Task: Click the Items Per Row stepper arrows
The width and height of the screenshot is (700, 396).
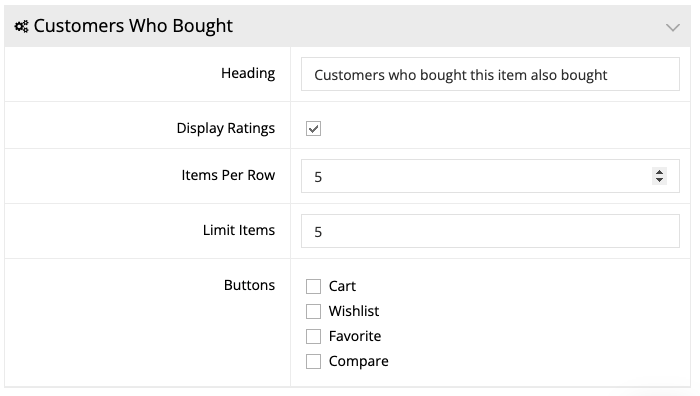Action: (659, 176)
